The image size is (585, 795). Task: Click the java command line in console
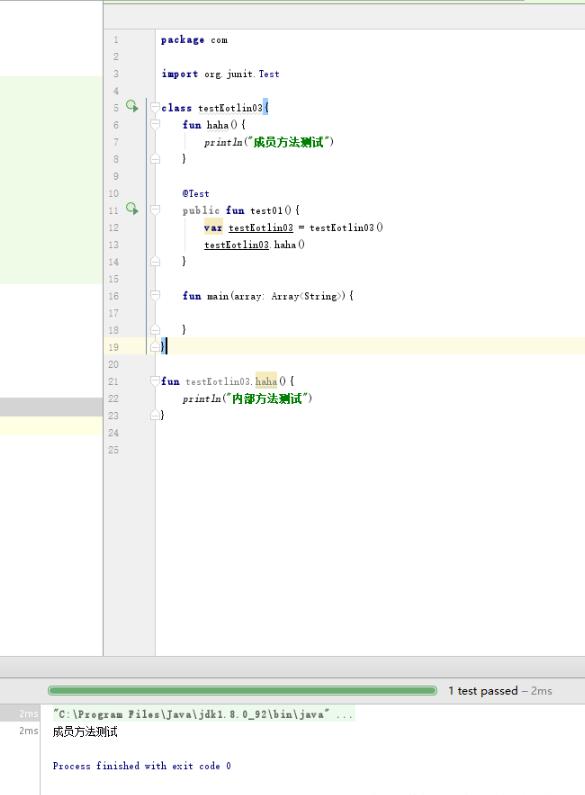click(x=203, y=714)
